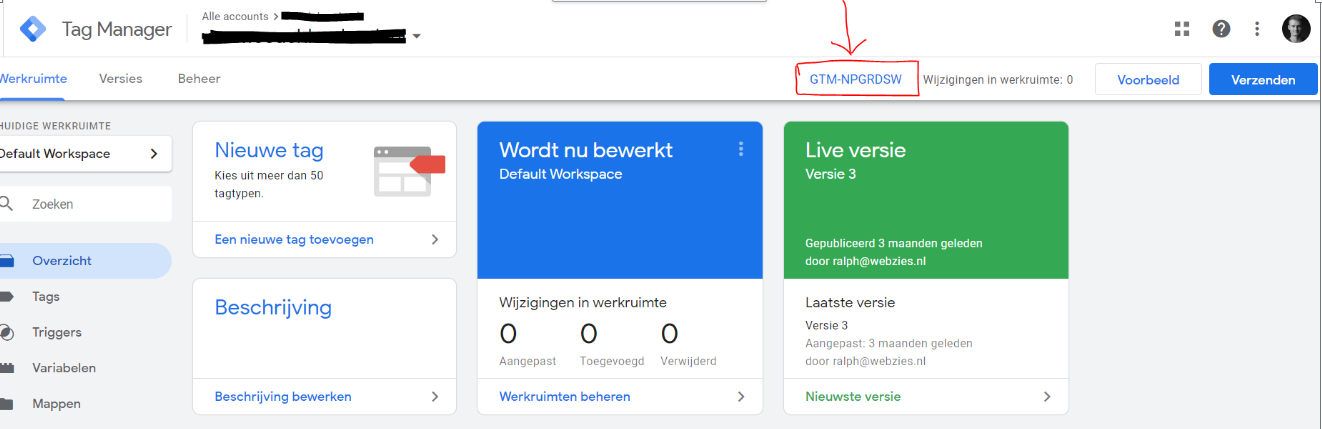Screen dimensions: 1322x429
Task: Open the account container dropdown arrow
Action: (416, 37)
